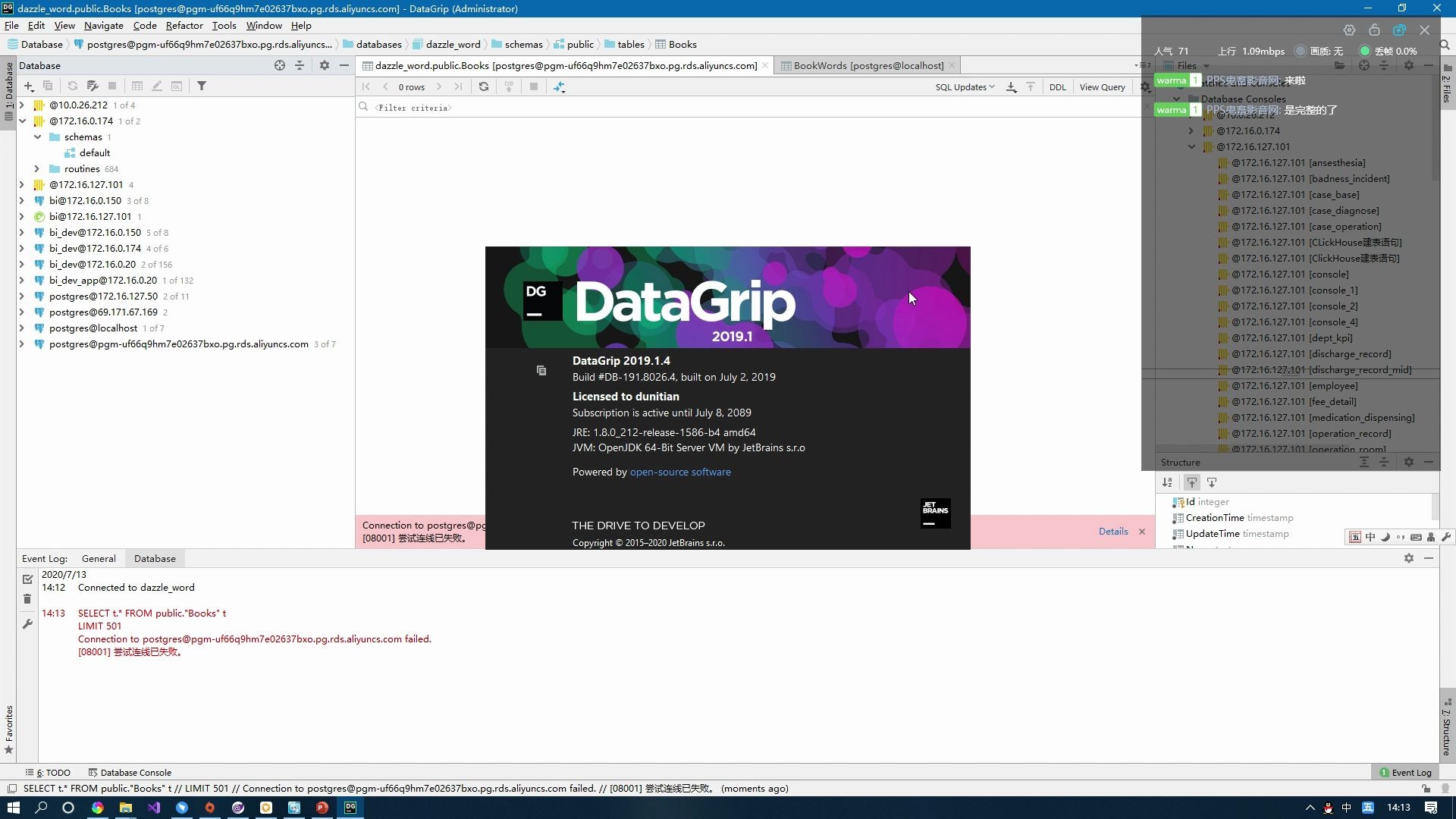Screen dimensions: 1456x819
Task: Click the View Query icon
Action: 1100,87
